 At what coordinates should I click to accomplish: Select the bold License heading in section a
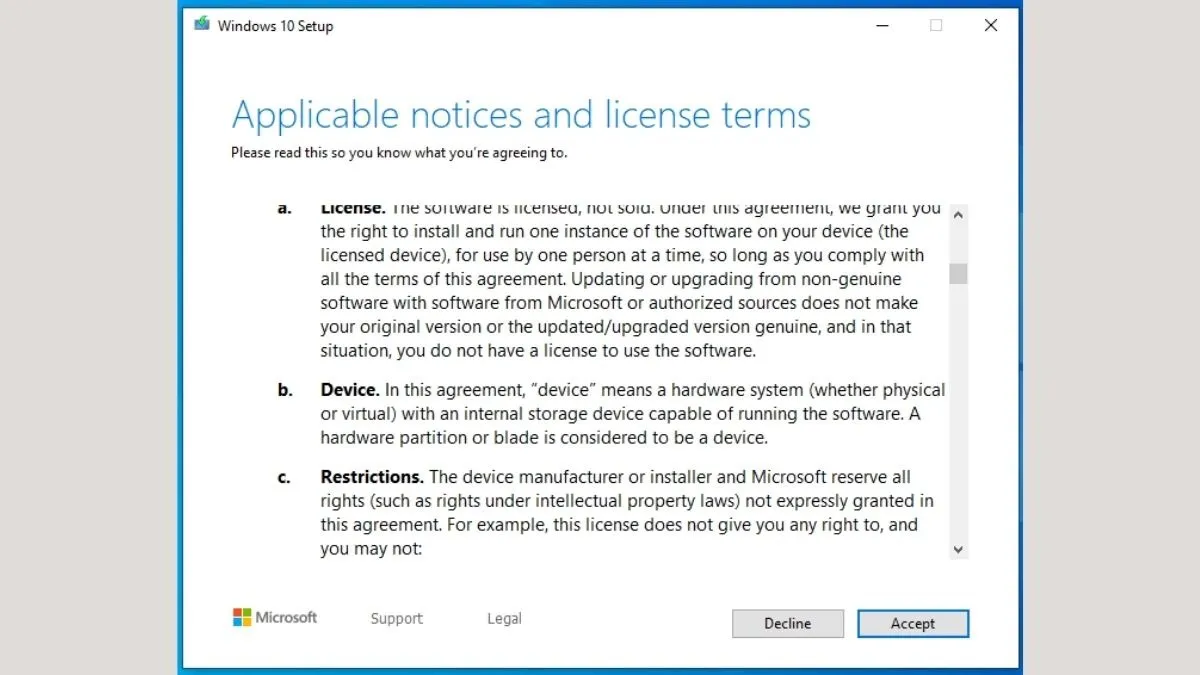click(352, 208)
